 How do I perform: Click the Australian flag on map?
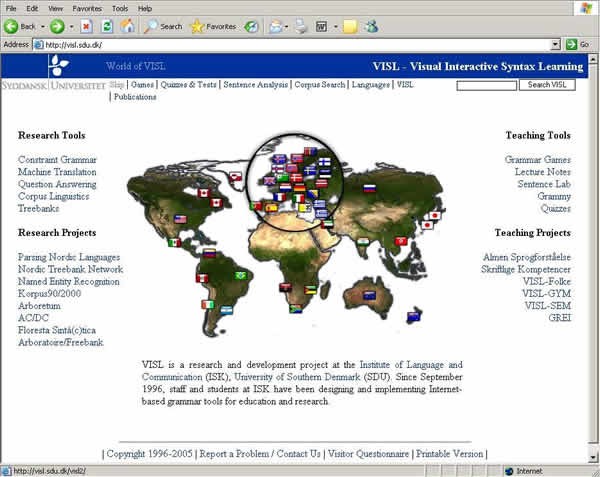click(x=369, y=295)
